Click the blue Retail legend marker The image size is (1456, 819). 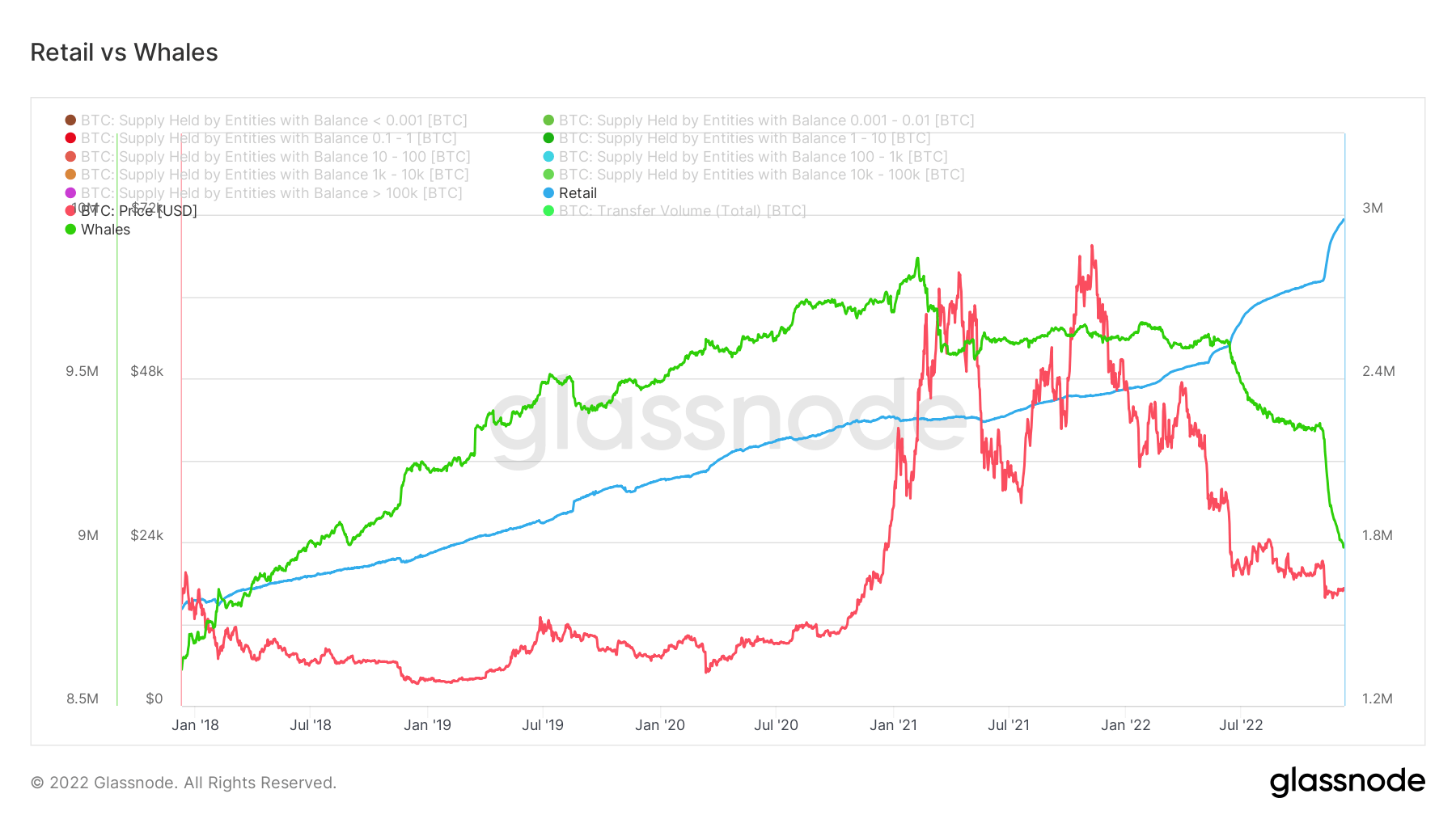point(548,193)
